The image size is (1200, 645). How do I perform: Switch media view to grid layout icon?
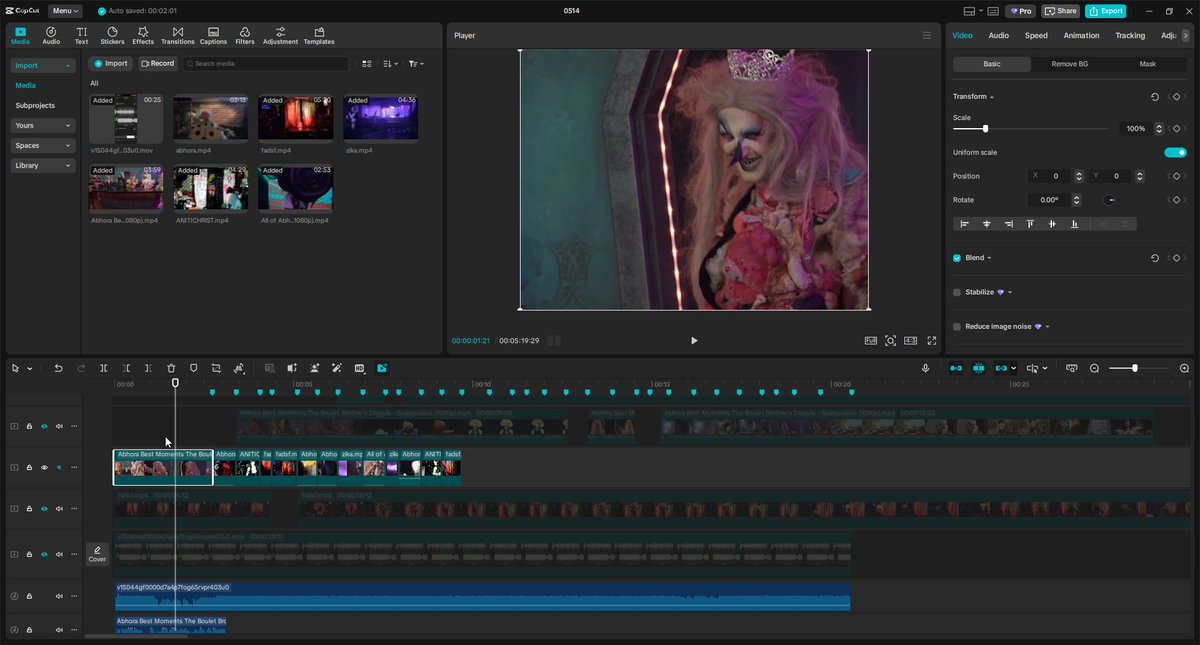[x=366, y=63]
